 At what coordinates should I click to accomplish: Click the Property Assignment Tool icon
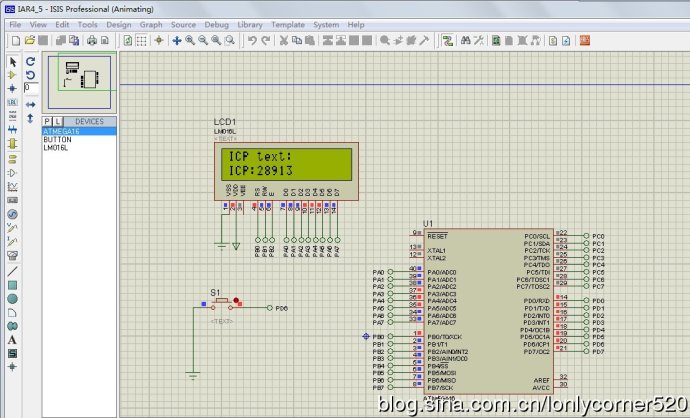479,41
